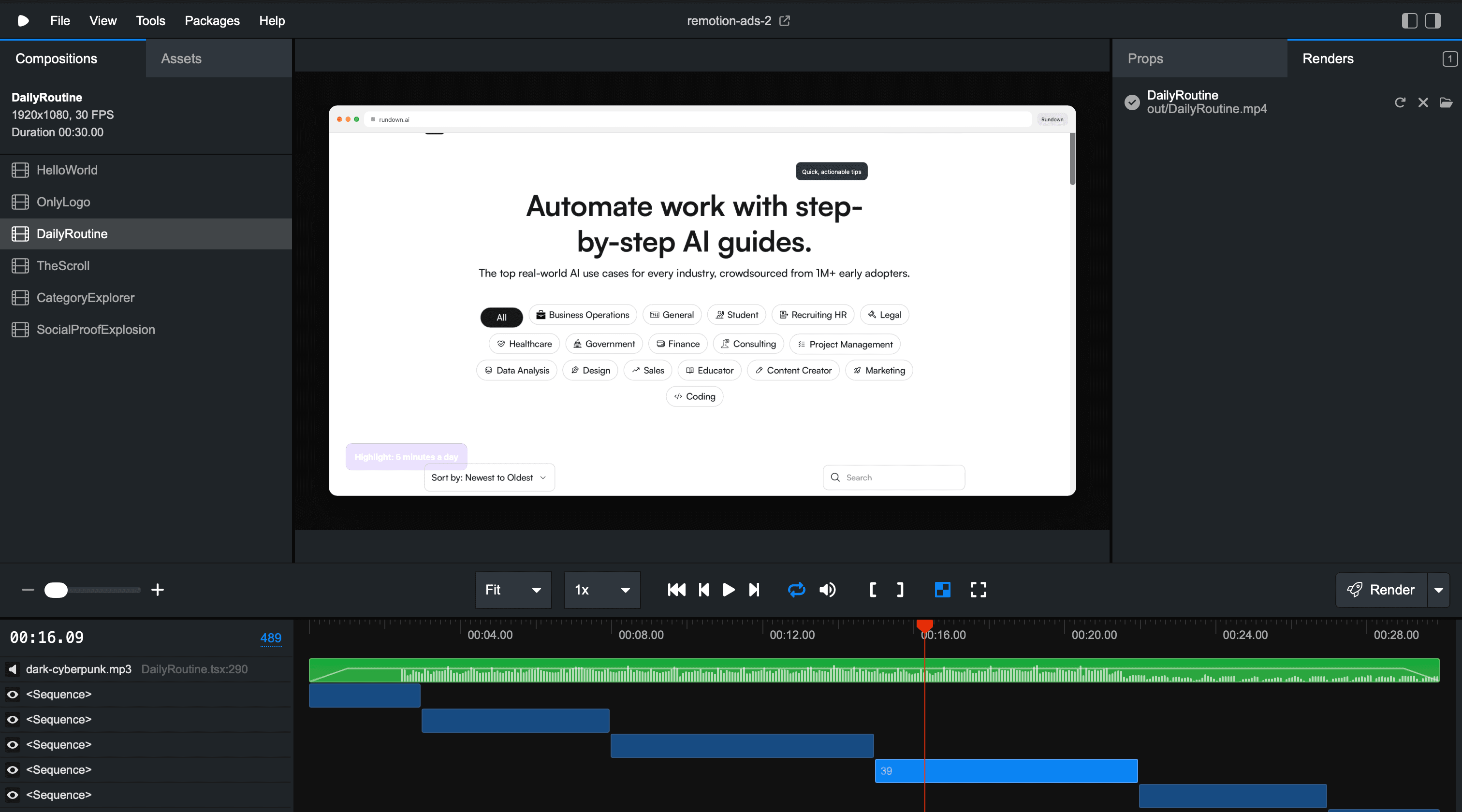Open the rendered DailyRoutine.mp4 output folder
This screenshot has height=812, width=1462.
point(1446,102)
